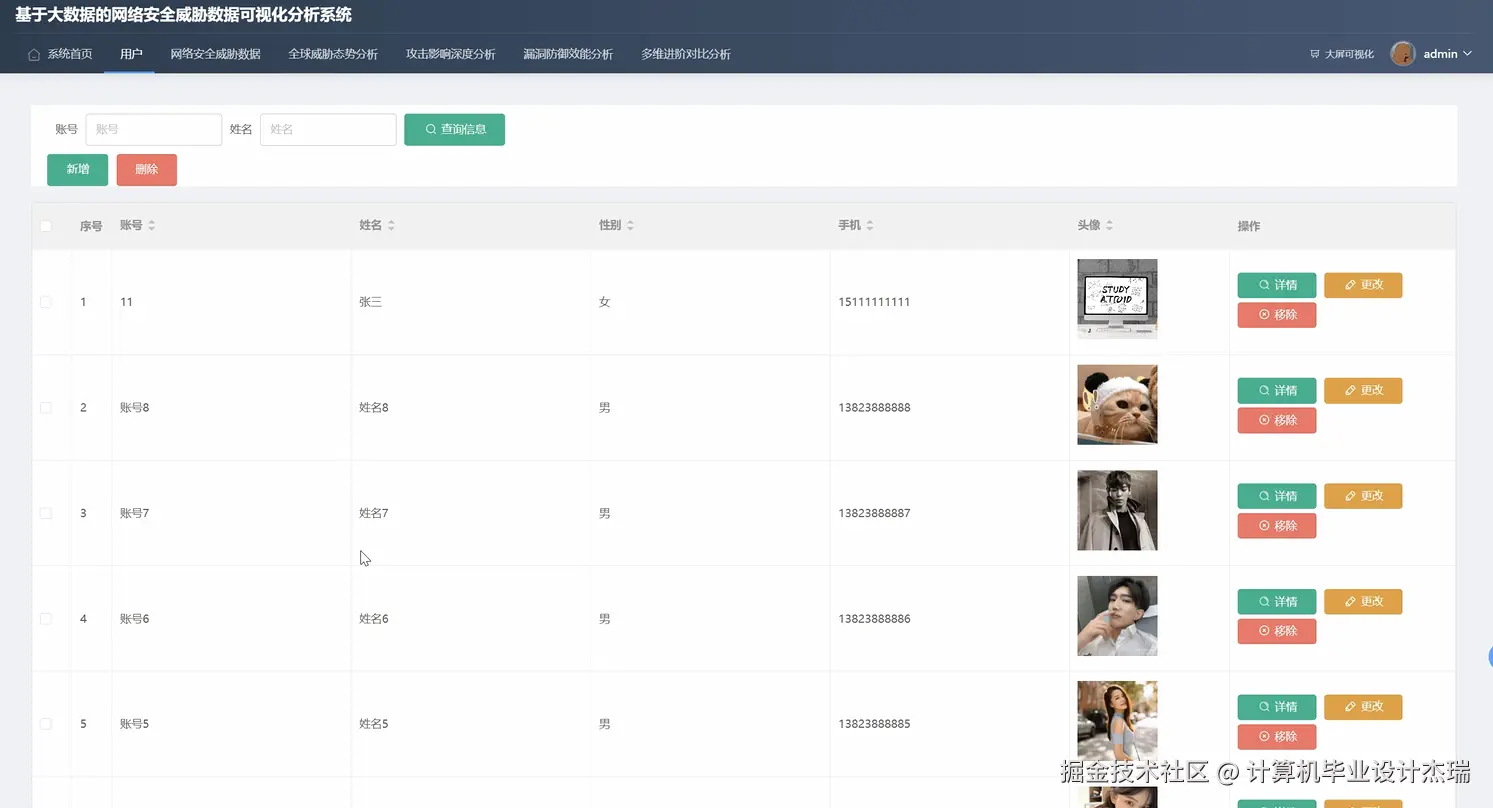This screenshot has height=808, width=1493.
Task: Click the 查询信息 search button
Action: click(x=454, y=130)
